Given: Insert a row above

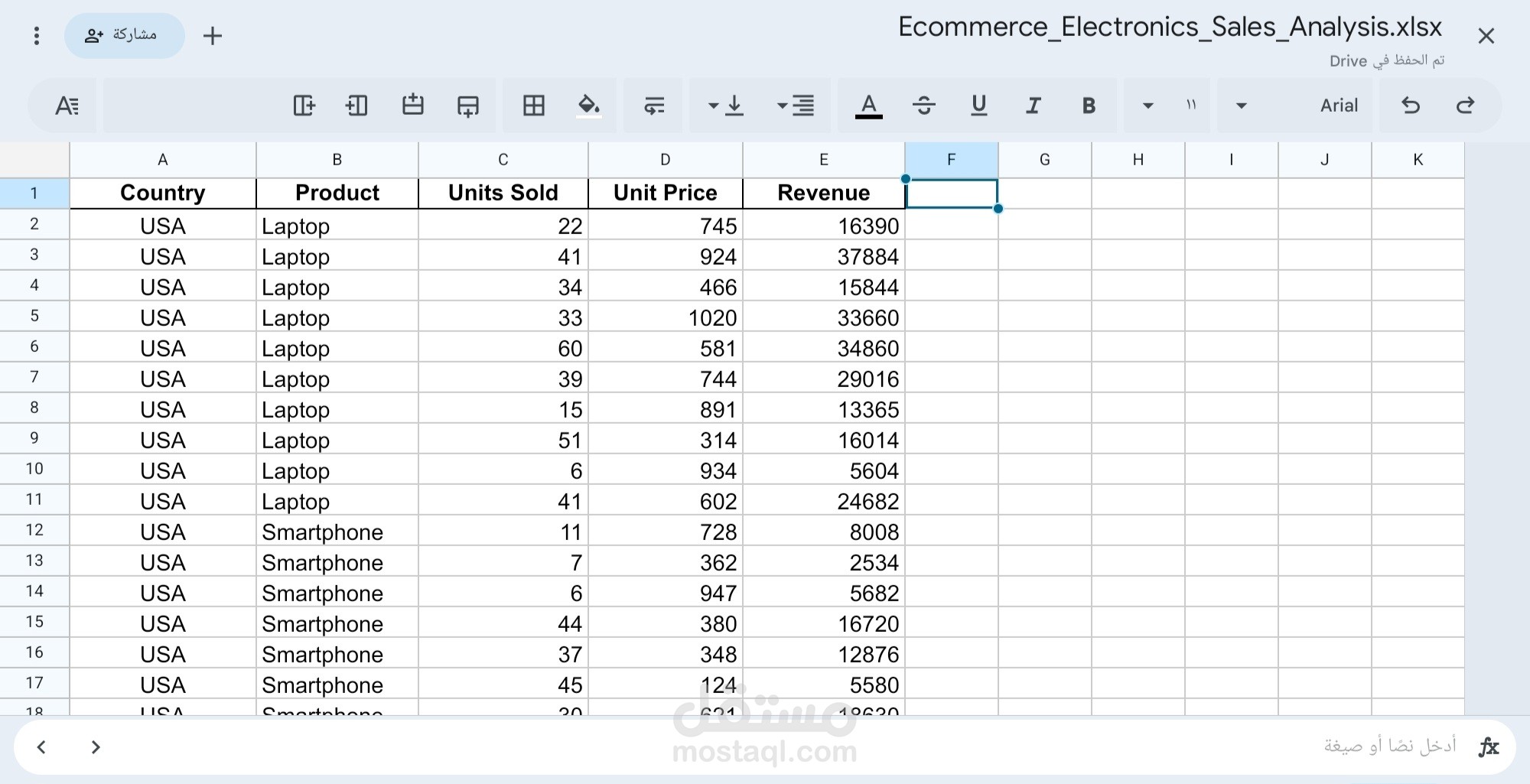Looking at the screenshot, I should (413, 104).
